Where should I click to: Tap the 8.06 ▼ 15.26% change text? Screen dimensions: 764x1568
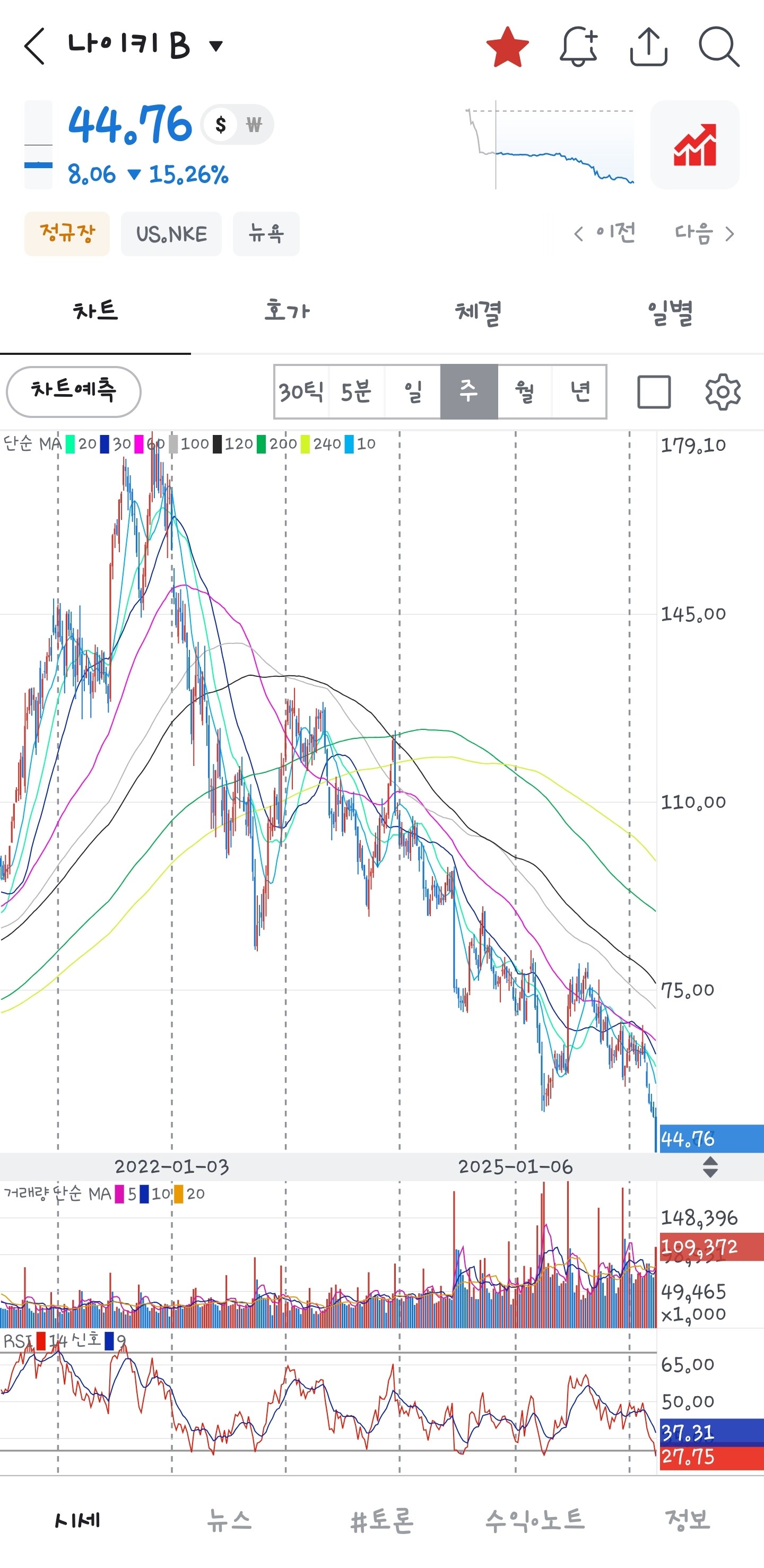(x=148, y=175)
